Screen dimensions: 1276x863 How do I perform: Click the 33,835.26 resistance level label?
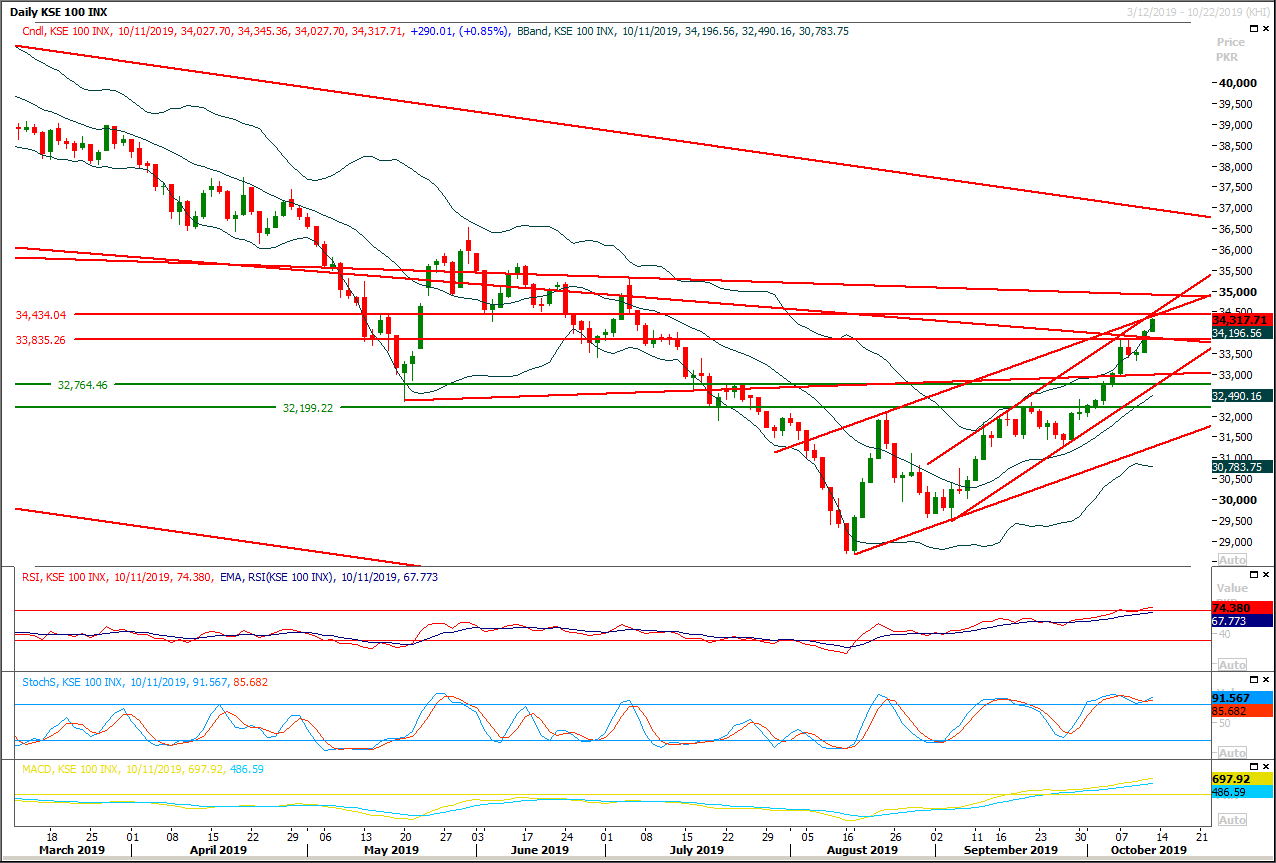[41, 340]
